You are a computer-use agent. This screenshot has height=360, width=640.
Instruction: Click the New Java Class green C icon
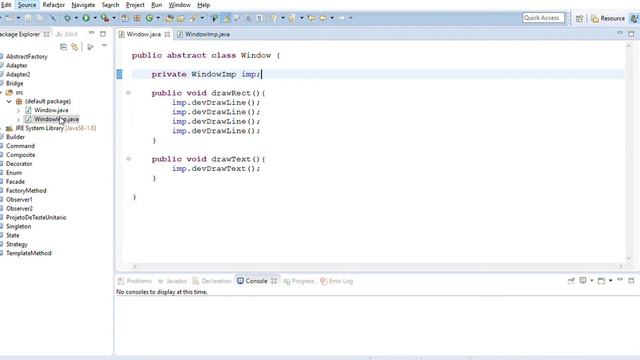pos(149,18)
